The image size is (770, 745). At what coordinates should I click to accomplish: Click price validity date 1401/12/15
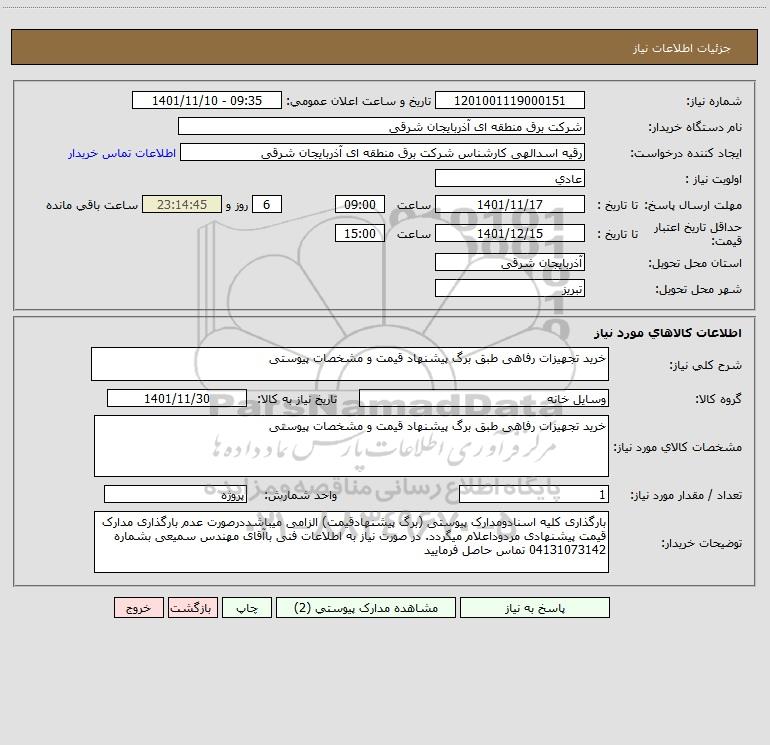510,233
